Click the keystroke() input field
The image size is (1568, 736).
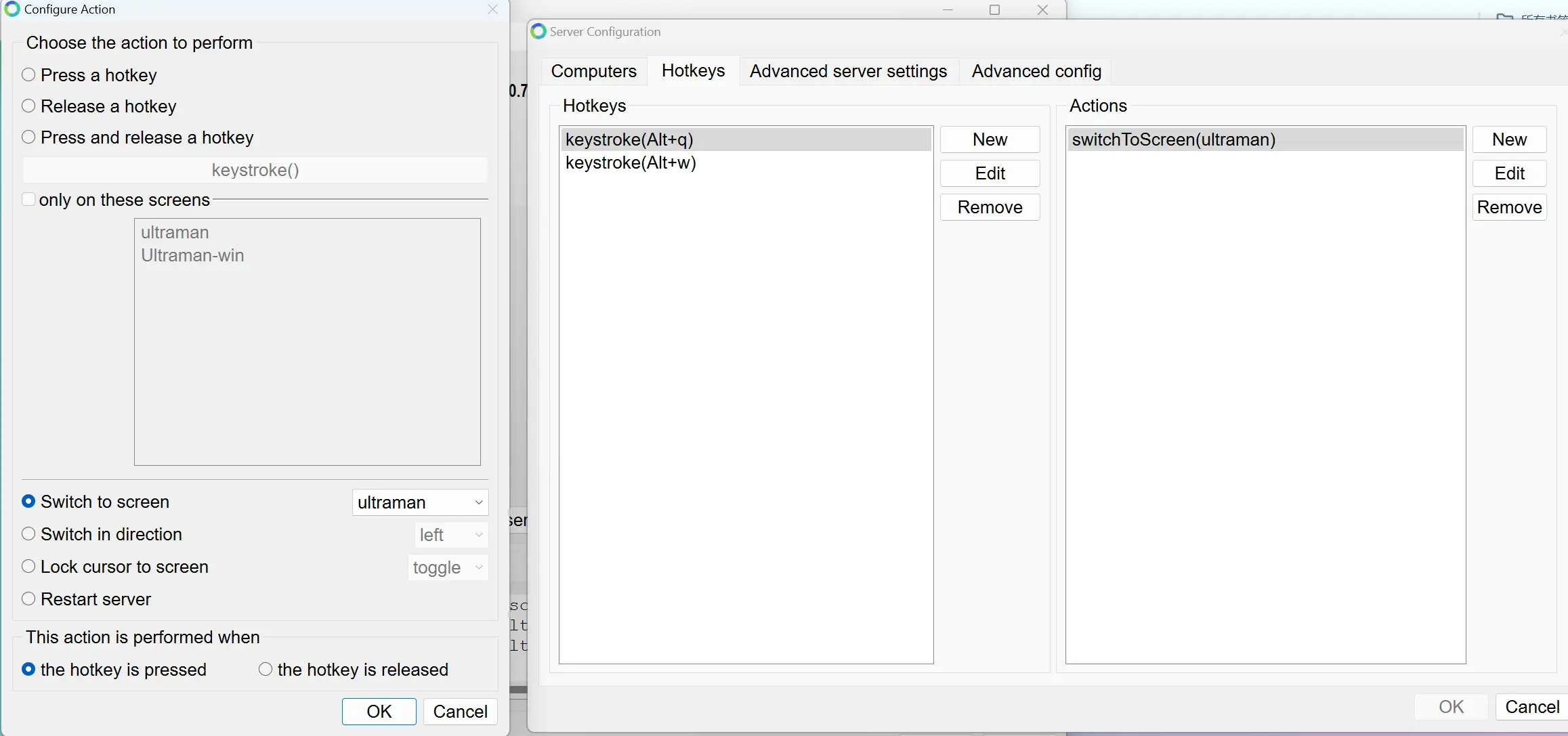click(x=255, y=170)
